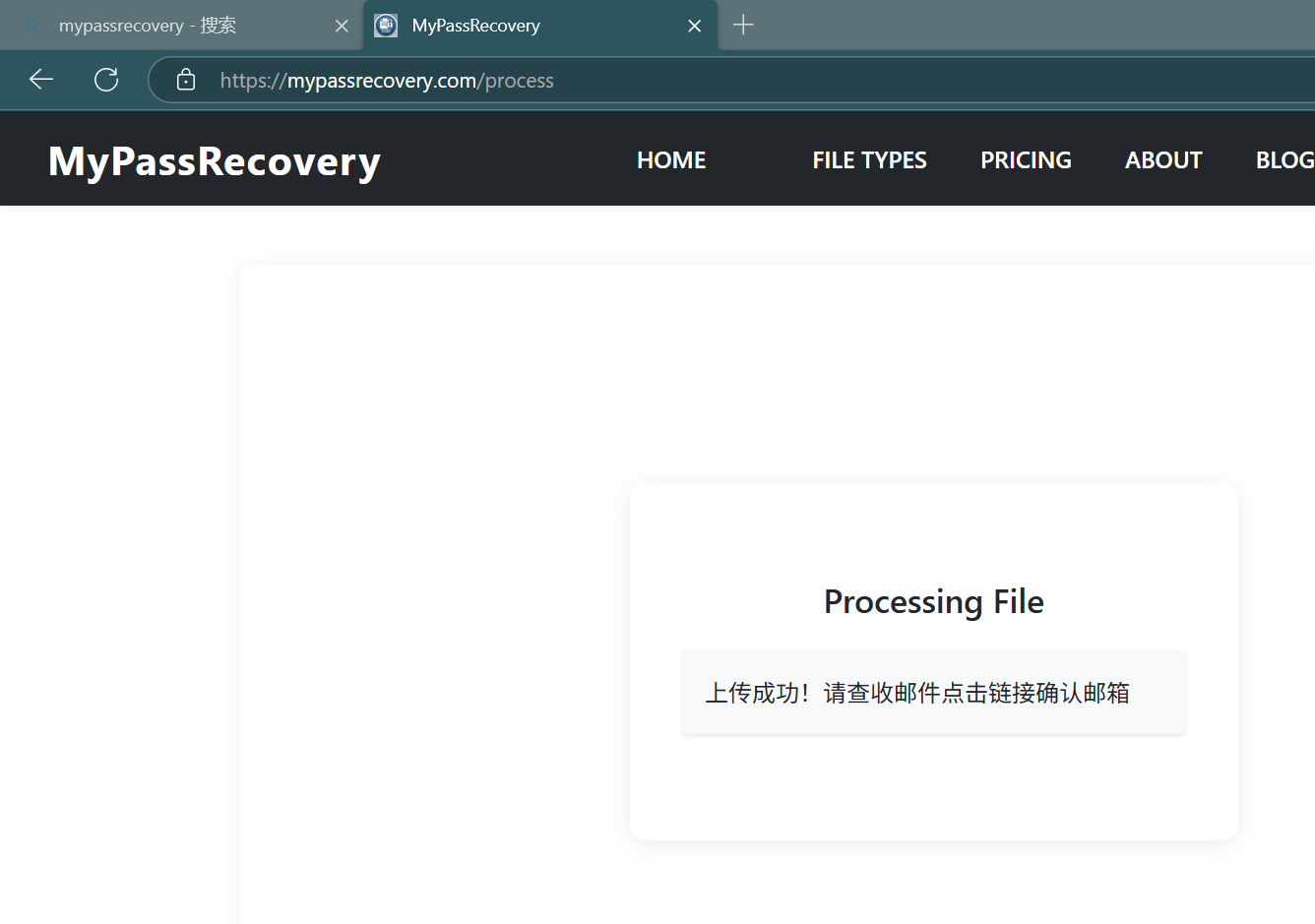Click the search favicon on the first tab

[x=33, y=26]
